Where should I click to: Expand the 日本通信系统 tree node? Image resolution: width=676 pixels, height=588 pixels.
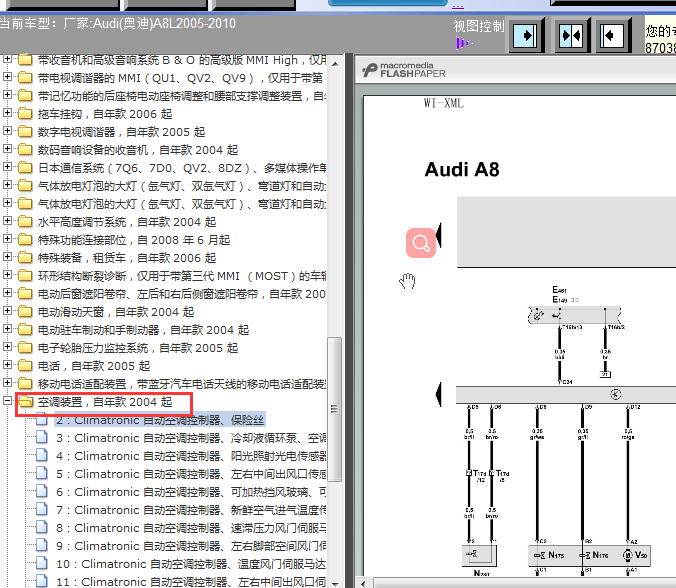coord(7,167)
